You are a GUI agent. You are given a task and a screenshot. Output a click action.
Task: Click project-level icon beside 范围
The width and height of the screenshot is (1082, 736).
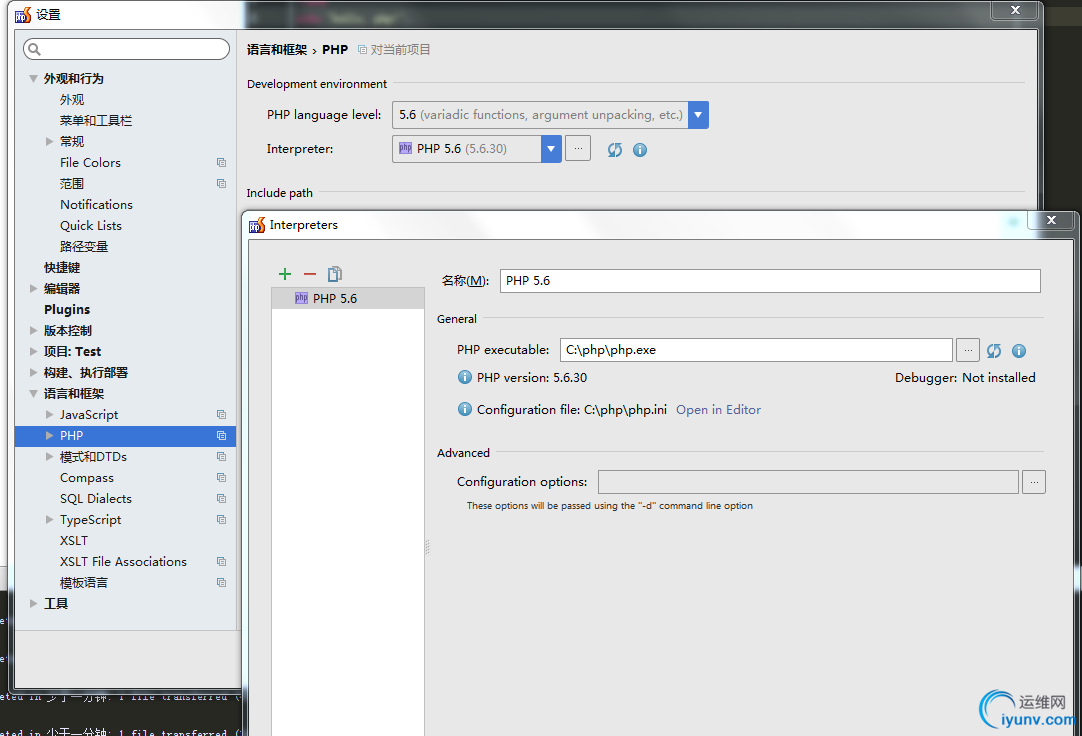222,183
